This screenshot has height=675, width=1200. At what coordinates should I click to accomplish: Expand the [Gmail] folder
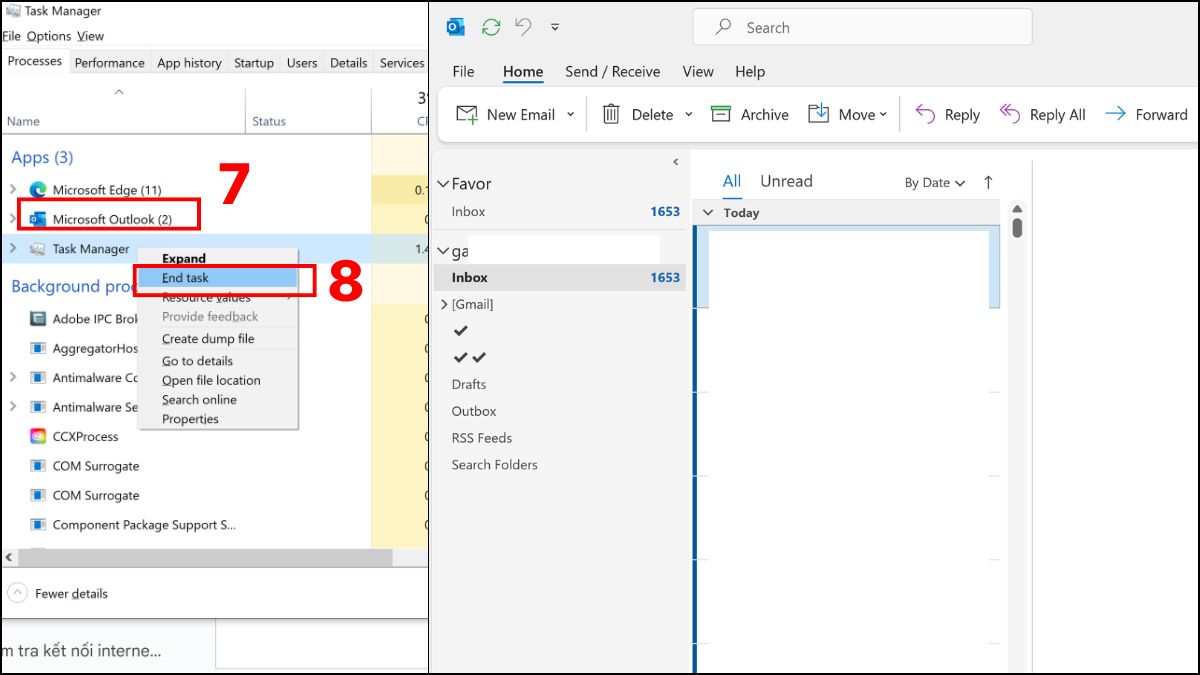coord(444,305)
